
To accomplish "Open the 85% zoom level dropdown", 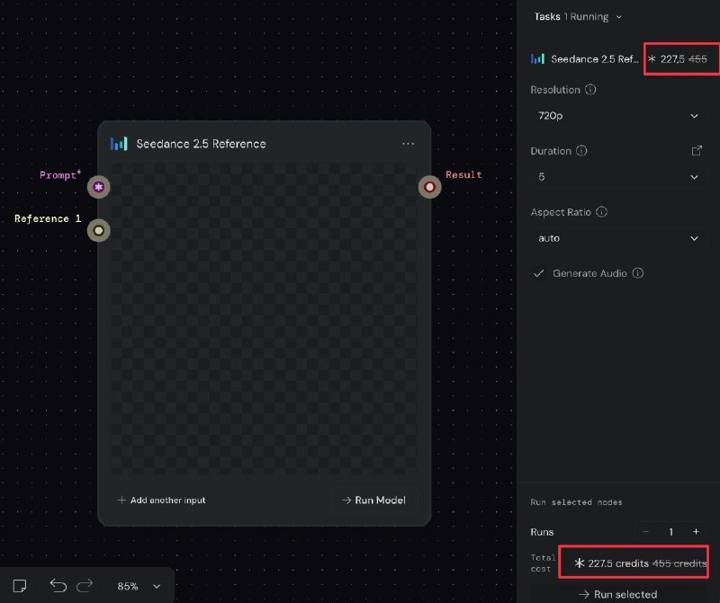I will point(139,586).
